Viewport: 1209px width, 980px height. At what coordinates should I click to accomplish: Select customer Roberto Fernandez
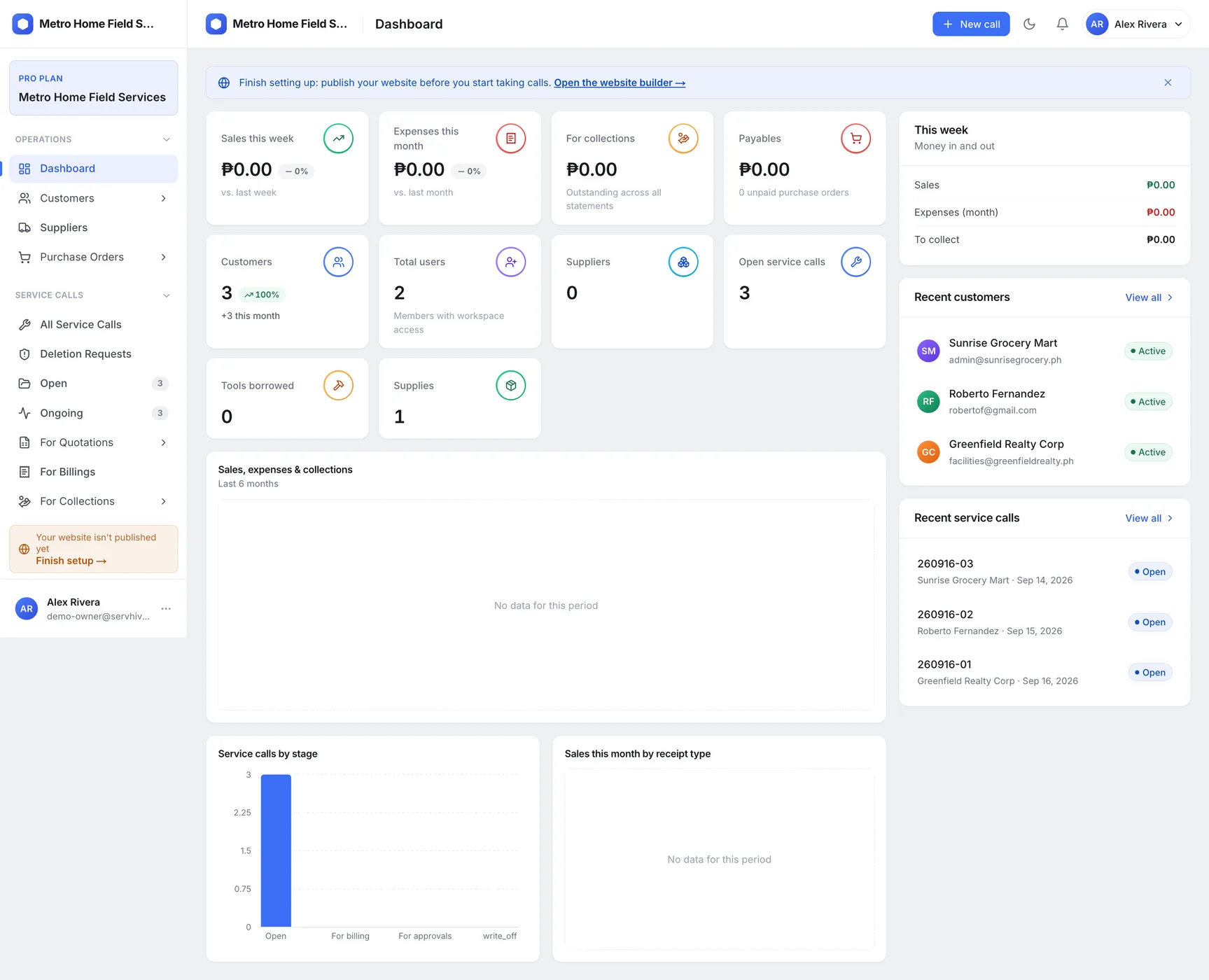(1044, 401)
